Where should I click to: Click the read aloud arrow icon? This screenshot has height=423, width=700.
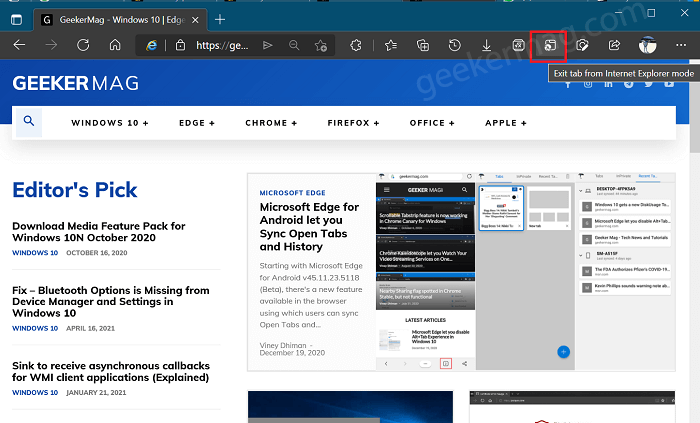267,45
